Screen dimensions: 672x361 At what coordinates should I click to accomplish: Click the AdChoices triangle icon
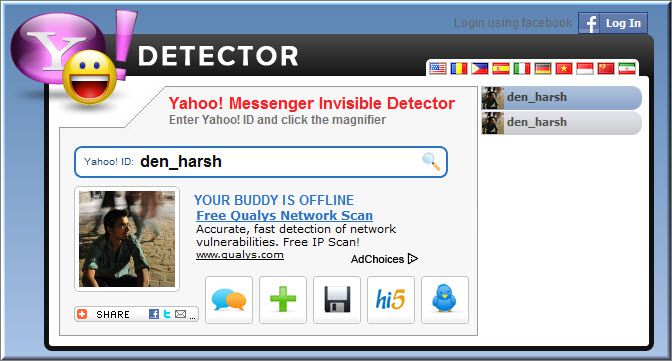tap(413, 259)
